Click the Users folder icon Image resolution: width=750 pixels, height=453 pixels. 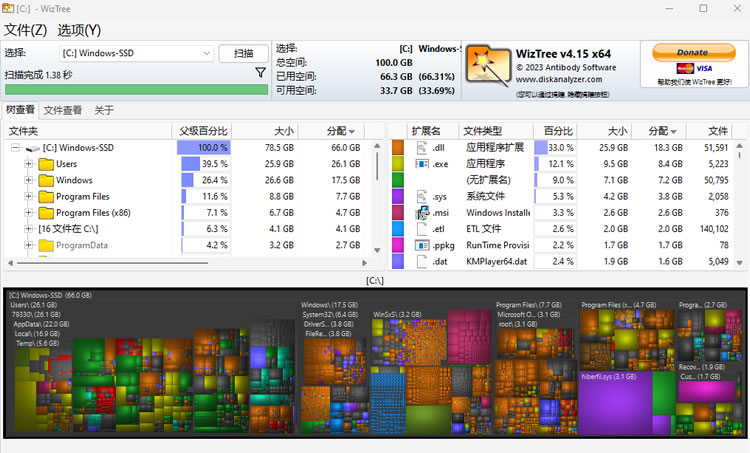point(46,164)
